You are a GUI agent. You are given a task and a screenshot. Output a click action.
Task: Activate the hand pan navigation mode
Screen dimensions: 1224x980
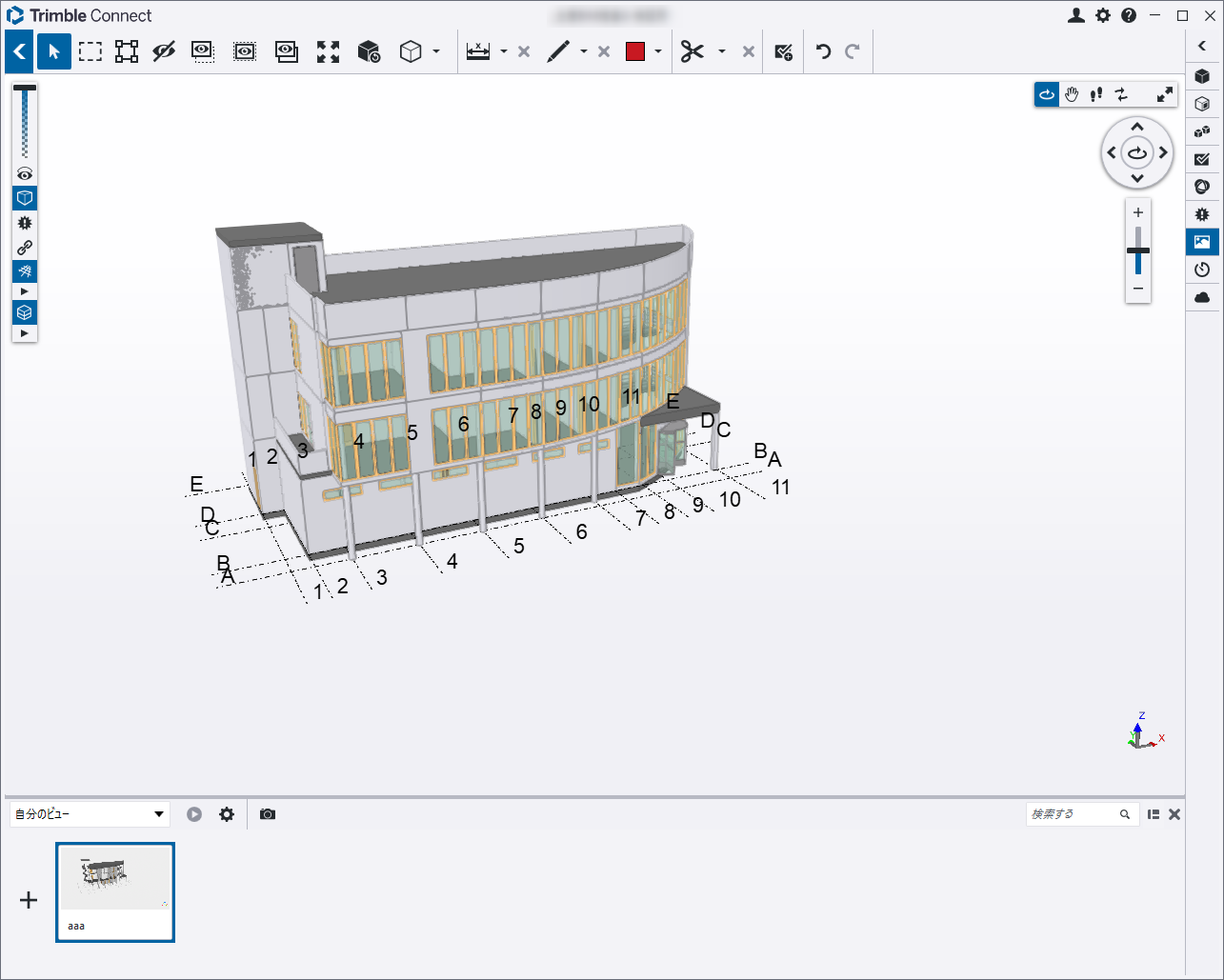(x=1072, y=94)
